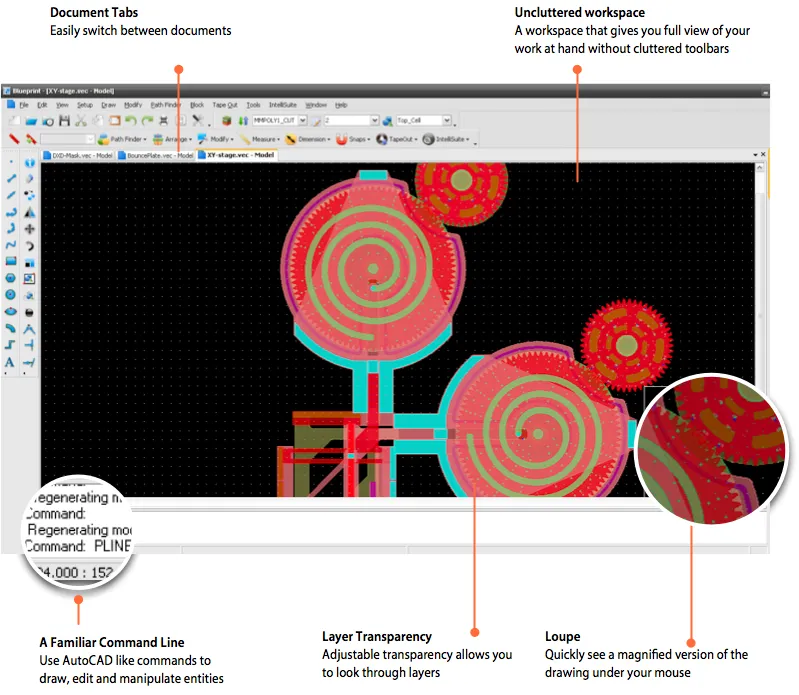Select the Rotate tool curved arrow icon
799x695 pixels.
click(30, 246)
